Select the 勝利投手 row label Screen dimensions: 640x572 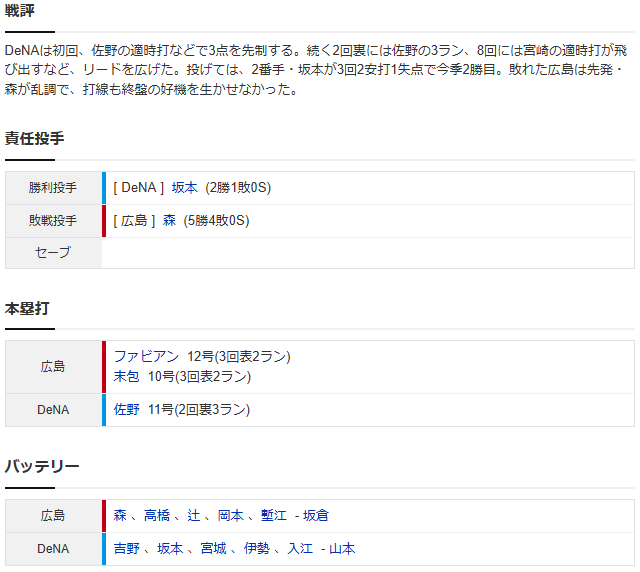[53, 188]
